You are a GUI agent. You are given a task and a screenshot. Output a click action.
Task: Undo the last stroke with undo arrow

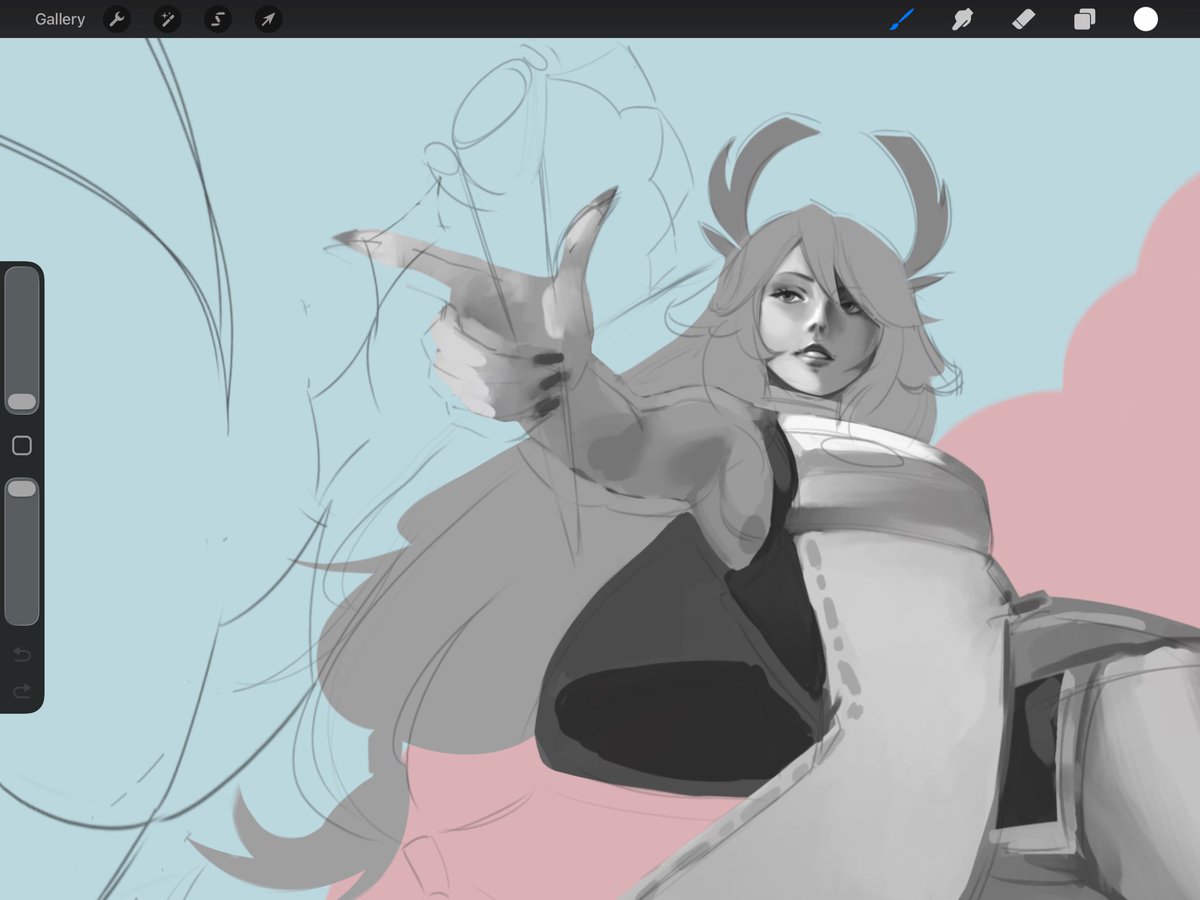click(x=22, y=655)
